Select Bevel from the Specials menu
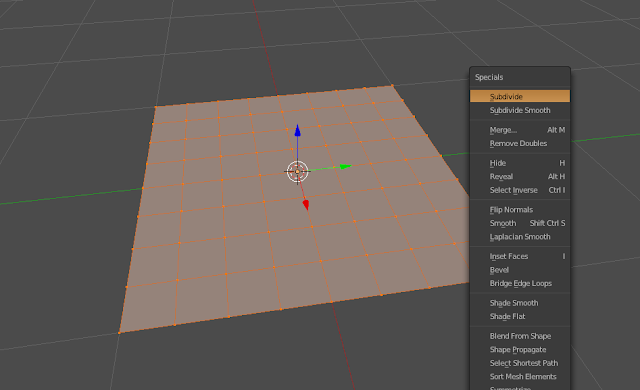The height and width of the screenshot is (390, 640). (520, 270)
